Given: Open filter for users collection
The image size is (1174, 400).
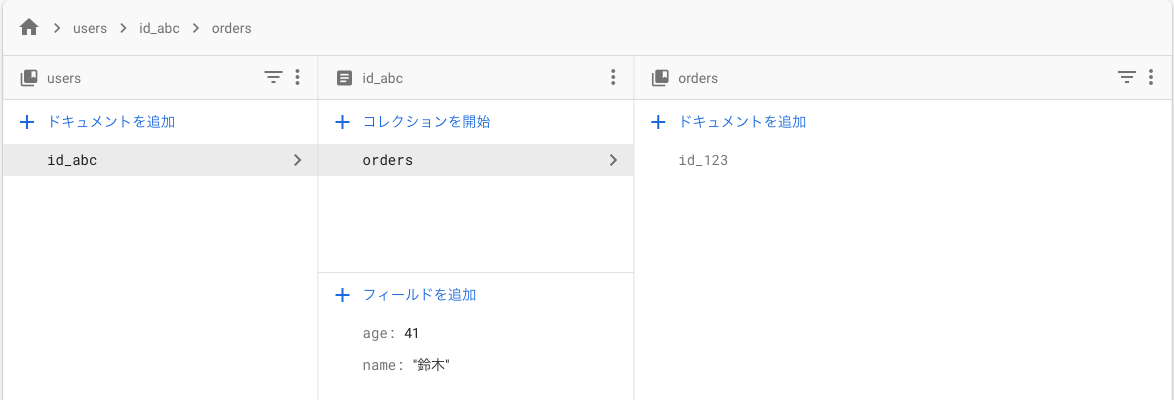Looking at the screenshot, I should (x=273, y=77).
